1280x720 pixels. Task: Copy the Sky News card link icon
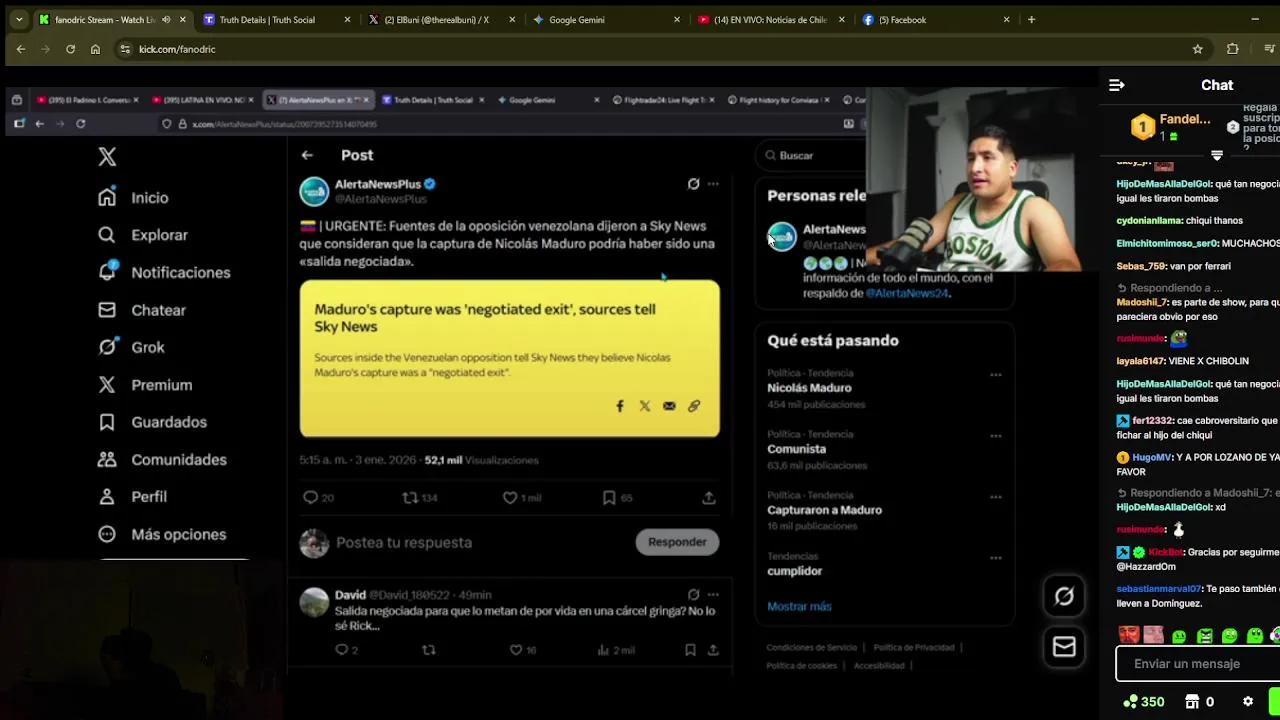click(694, 406)
